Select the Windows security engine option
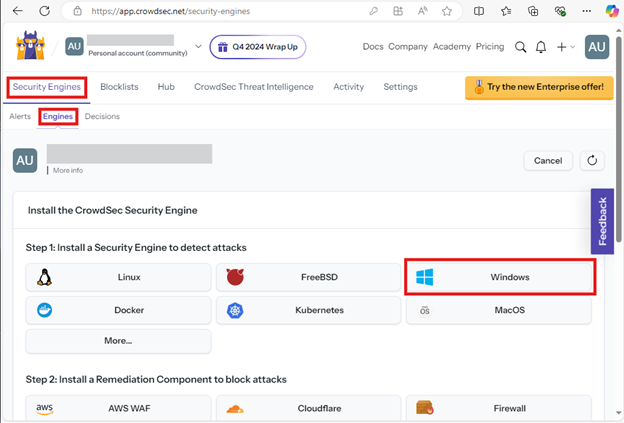The height and width of the screenshot is (423, 624). coord(500,277)
